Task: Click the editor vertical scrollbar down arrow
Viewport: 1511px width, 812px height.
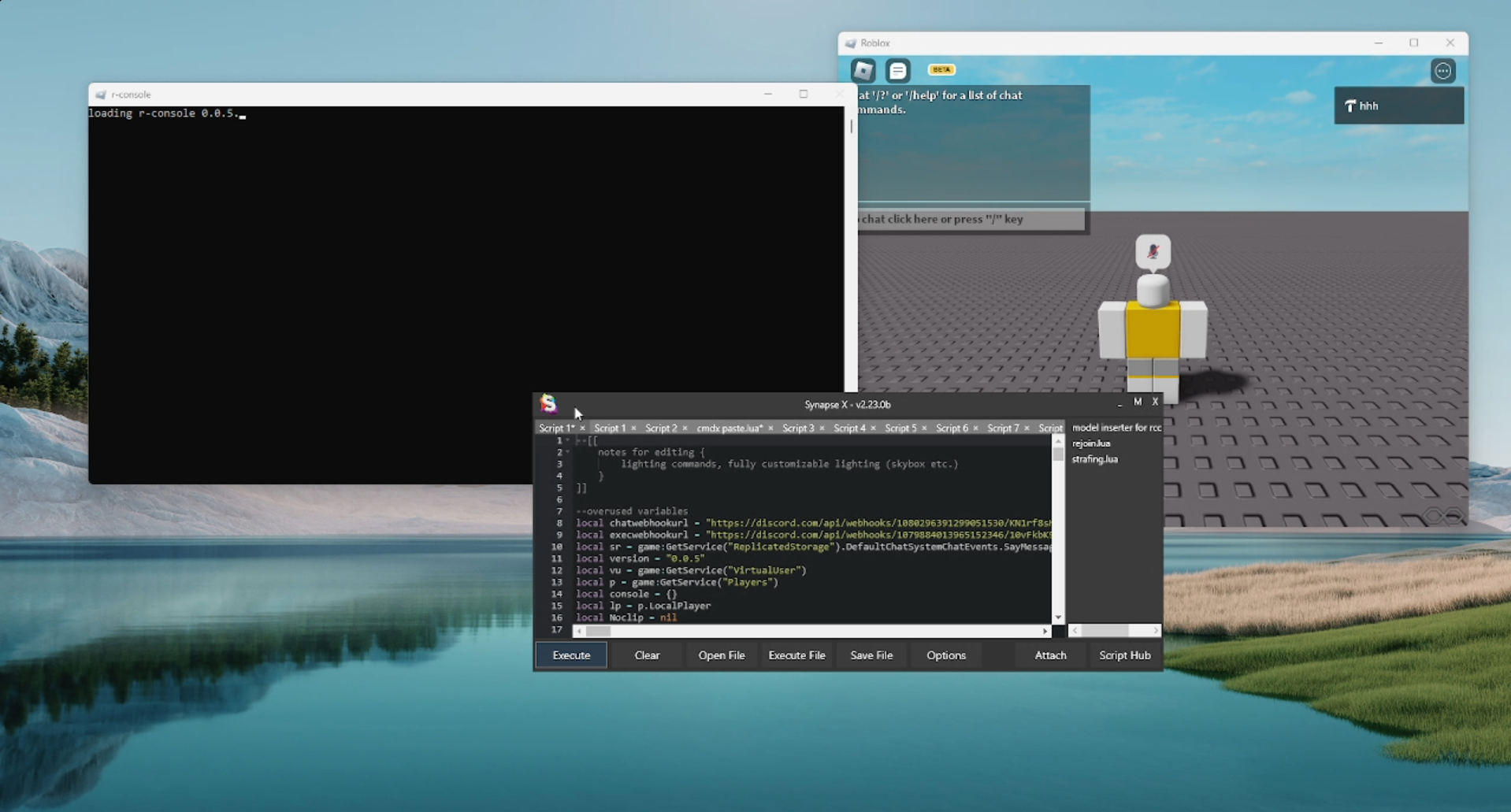Action: coord(1058,618)
